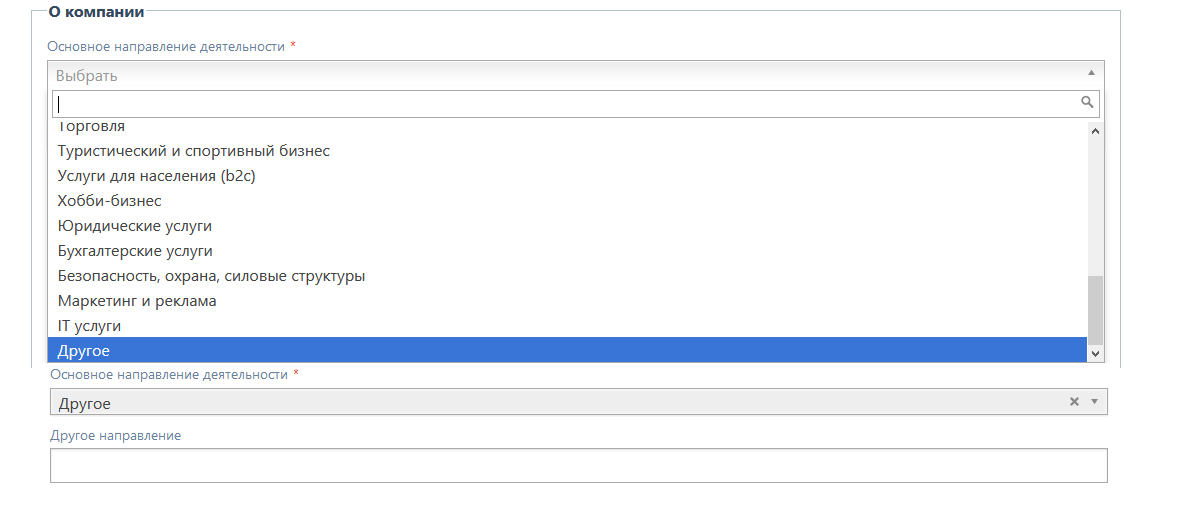
Task: Pick Маркетинг и реклама option
Action: click(x=137, y=301)
